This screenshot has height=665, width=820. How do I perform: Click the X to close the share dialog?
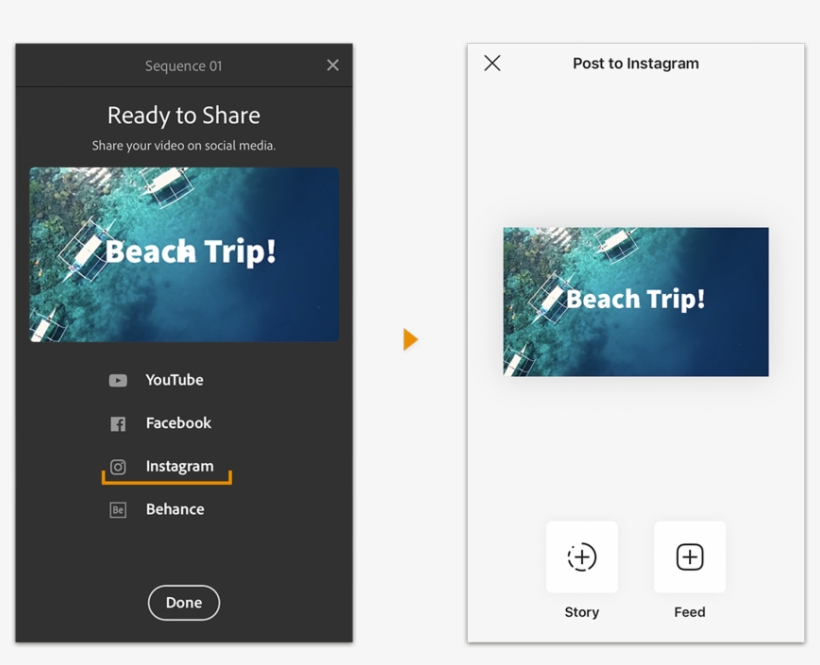click(x=333, y=65)
